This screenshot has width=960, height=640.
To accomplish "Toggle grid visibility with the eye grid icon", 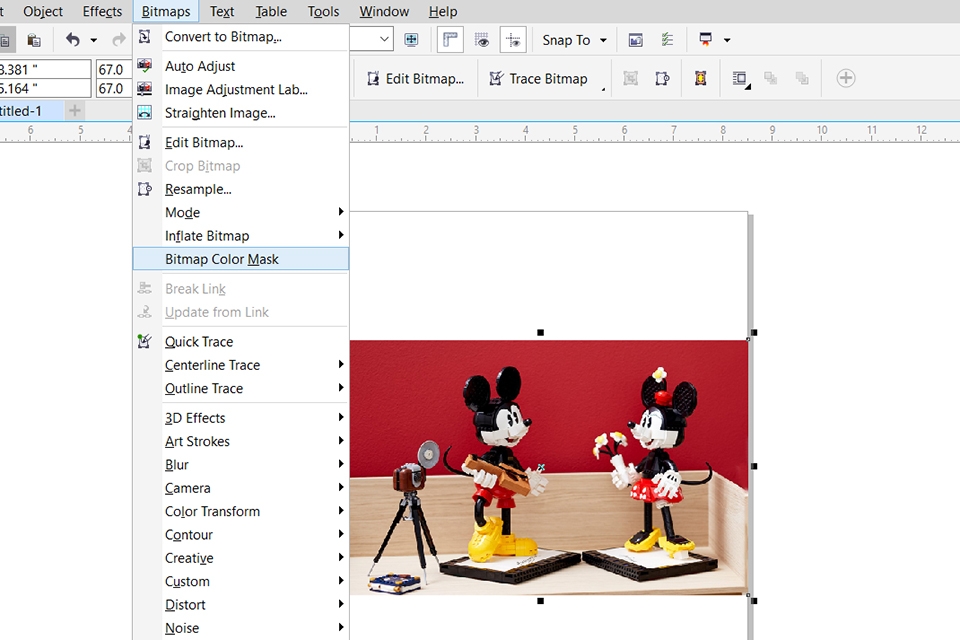I will pyautogui.click(x=482, y=40).
